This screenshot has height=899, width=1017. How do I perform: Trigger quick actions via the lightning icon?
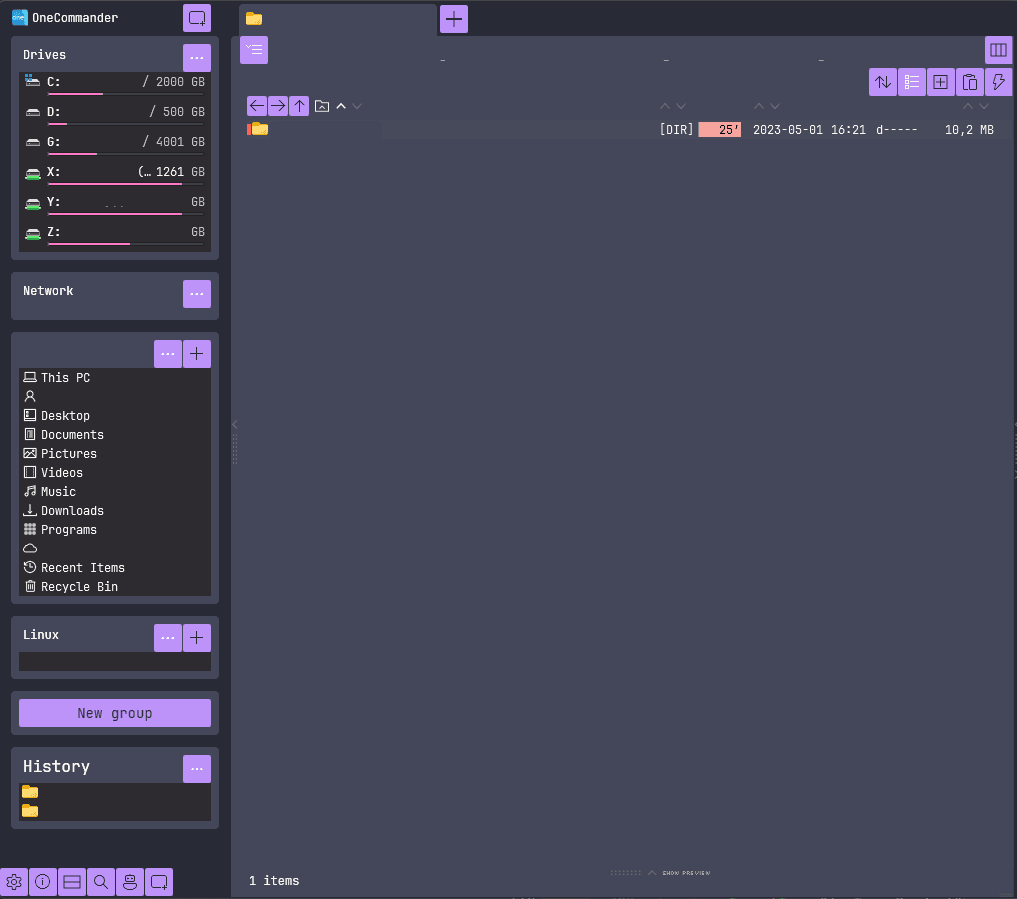pyautogui.click(x=998, y=81)
